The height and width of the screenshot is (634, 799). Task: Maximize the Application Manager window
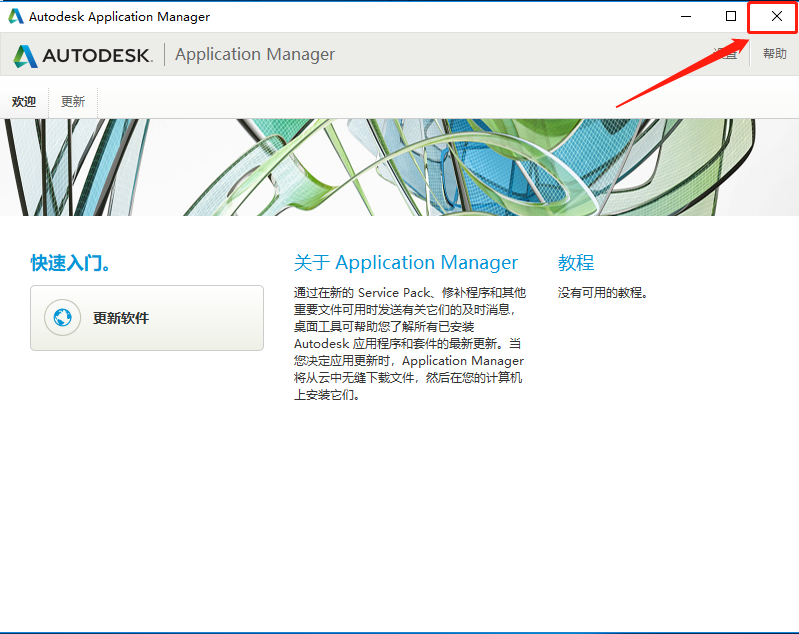click(731, 16)
